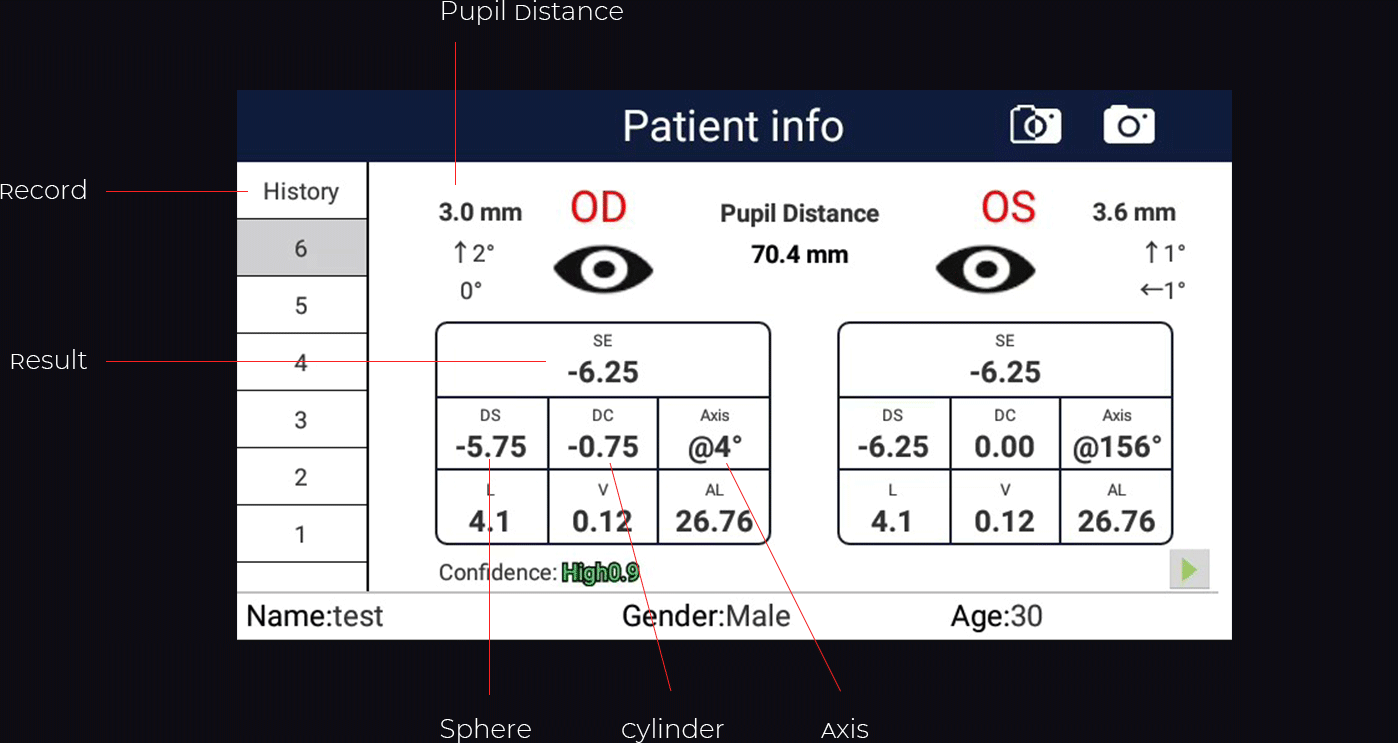Click the OS Axis value @156°
1398x743 pixels.
tap(1117, 447)
